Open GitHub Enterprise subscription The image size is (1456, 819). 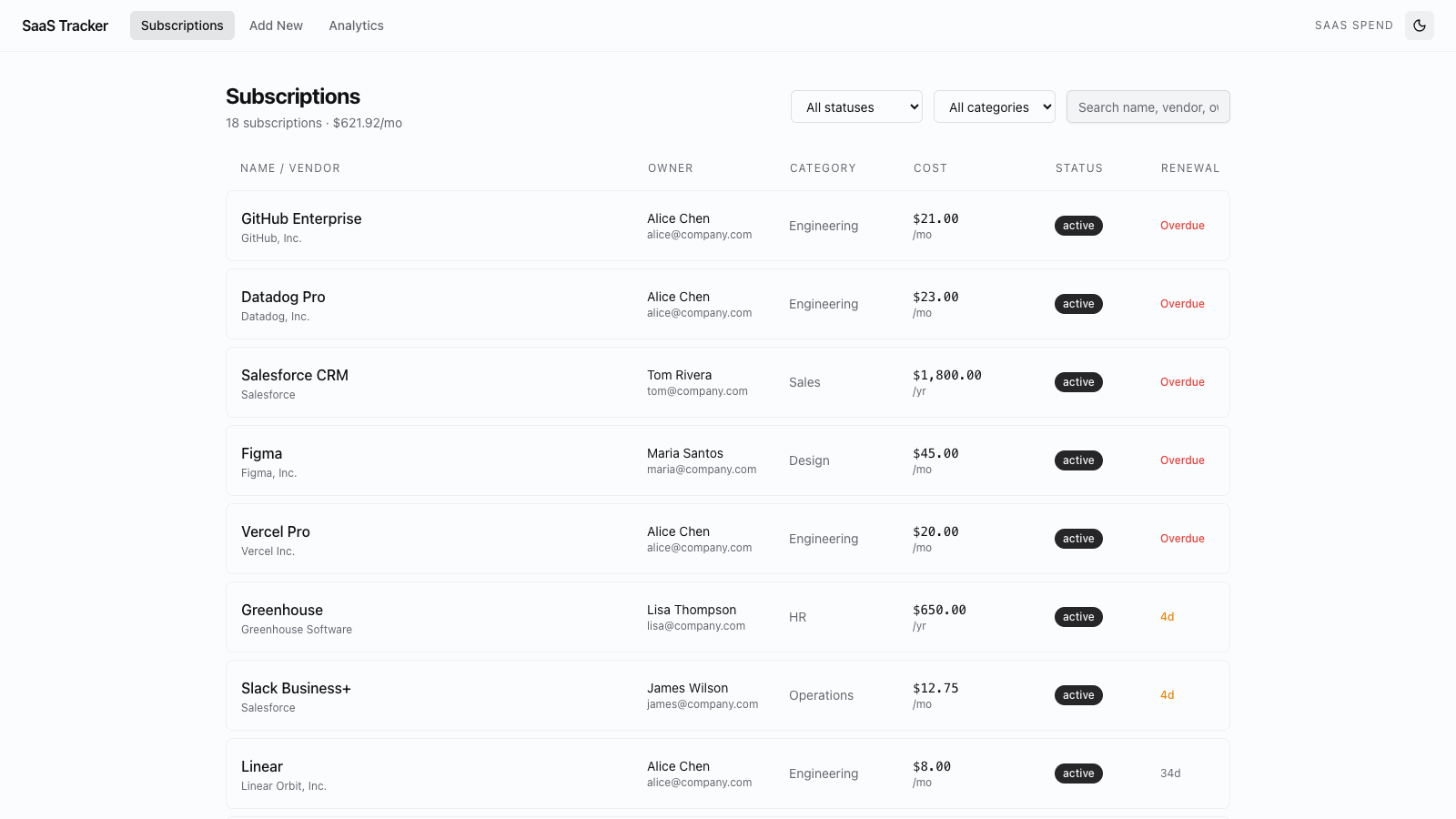click(x=728, y=226)
